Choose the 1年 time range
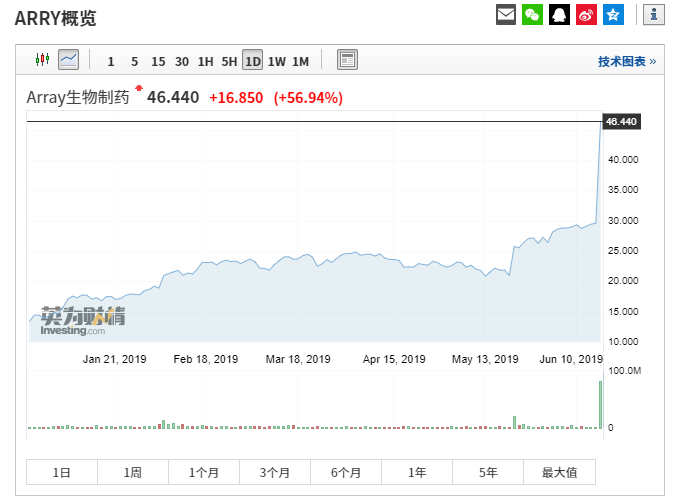 tap(417, 472)
